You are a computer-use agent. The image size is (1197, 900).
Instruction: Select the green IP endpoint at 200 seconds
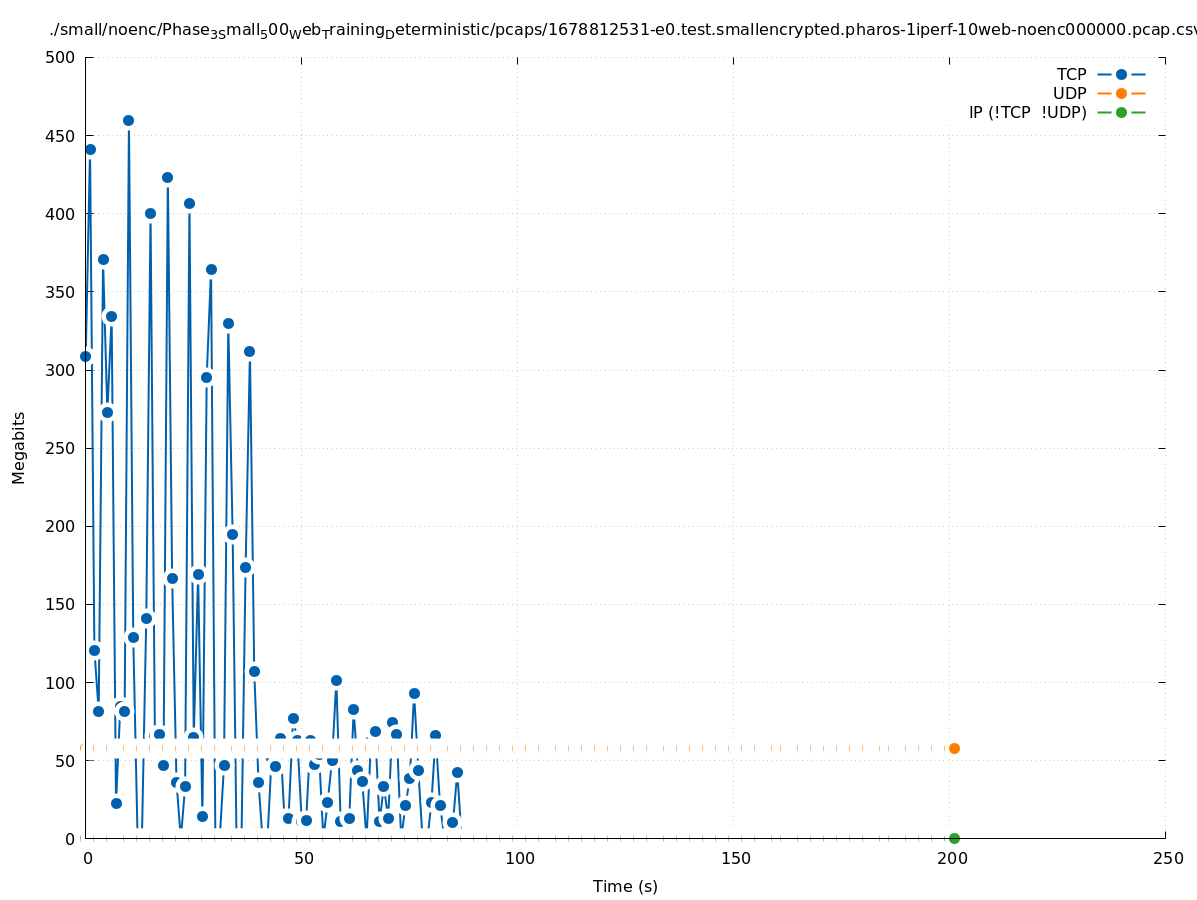(954, 838)
